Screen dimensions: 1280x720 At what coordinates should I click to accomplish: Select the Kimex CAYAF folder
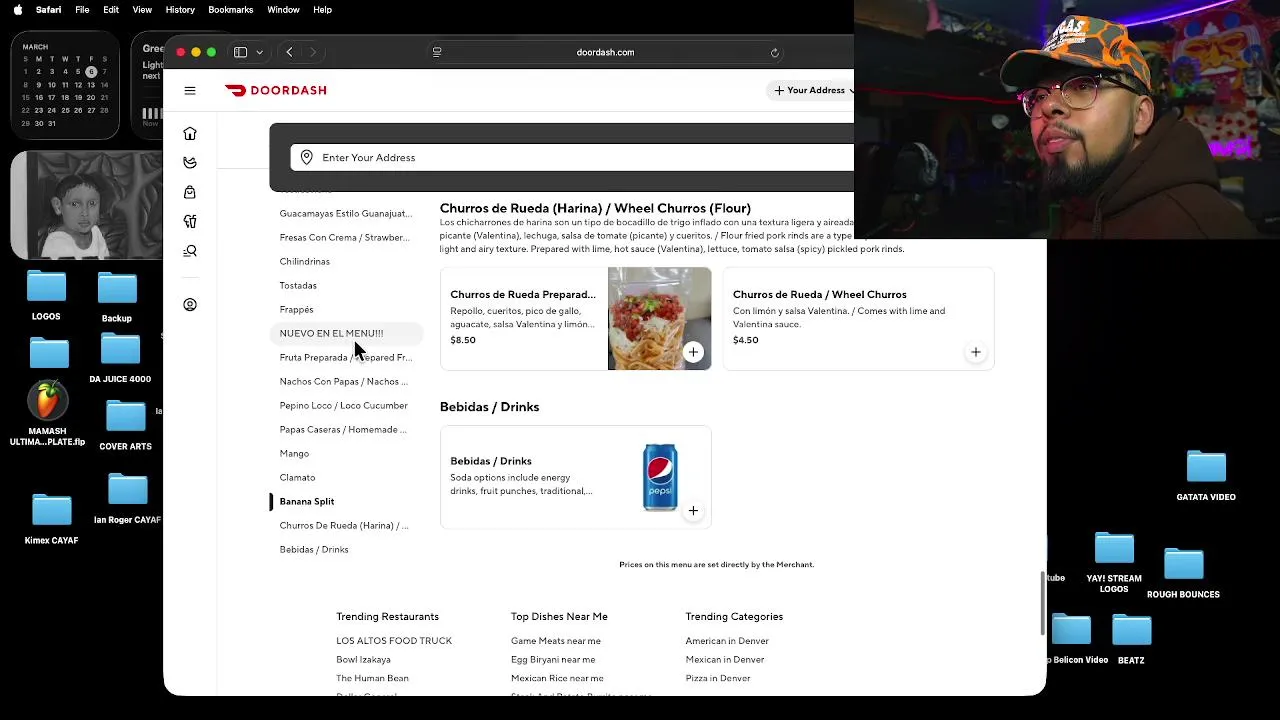point(51,519)
